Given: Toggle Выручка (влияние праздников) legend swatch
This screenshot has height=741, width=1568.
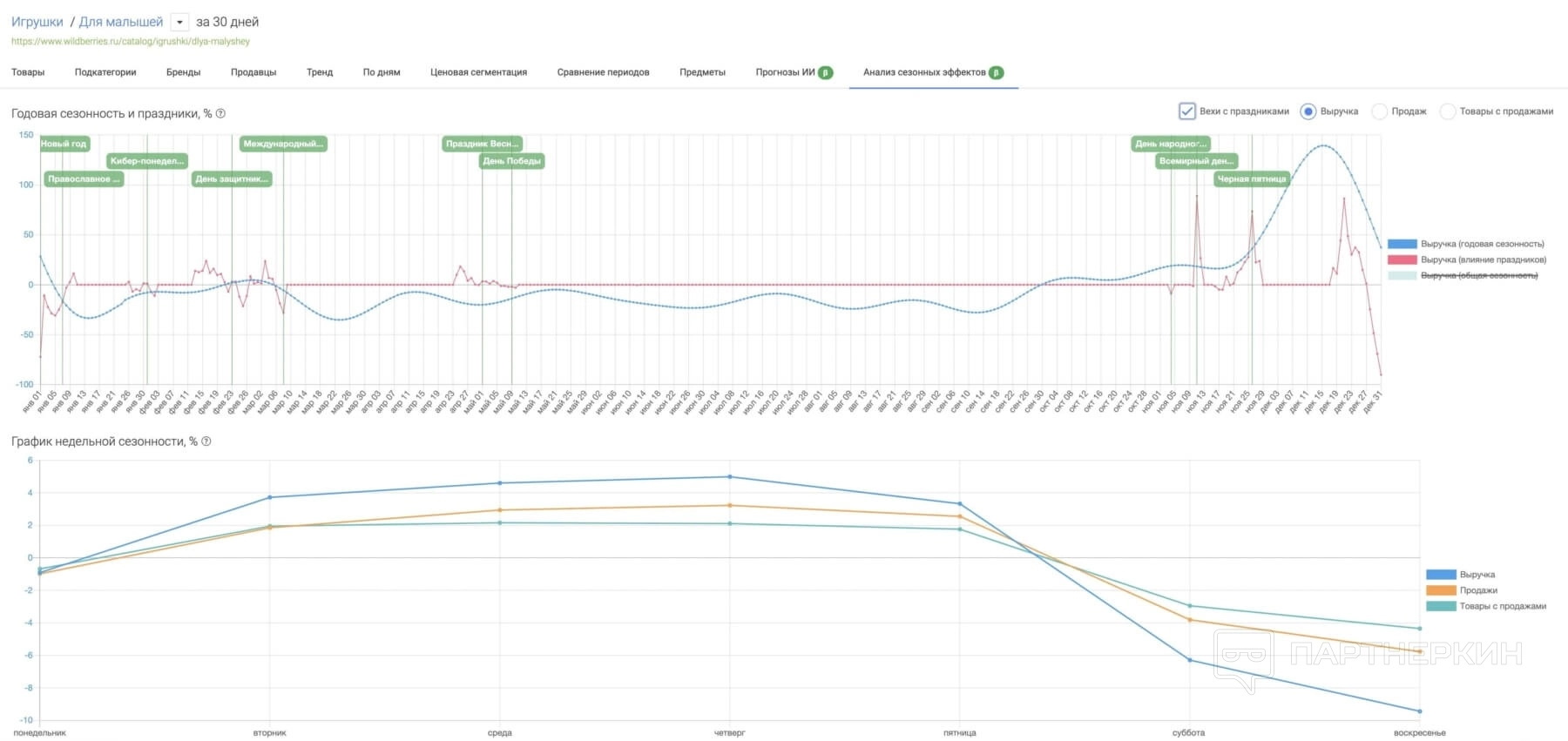Looking at the screenshot, I should click(x=1402, y=259).
